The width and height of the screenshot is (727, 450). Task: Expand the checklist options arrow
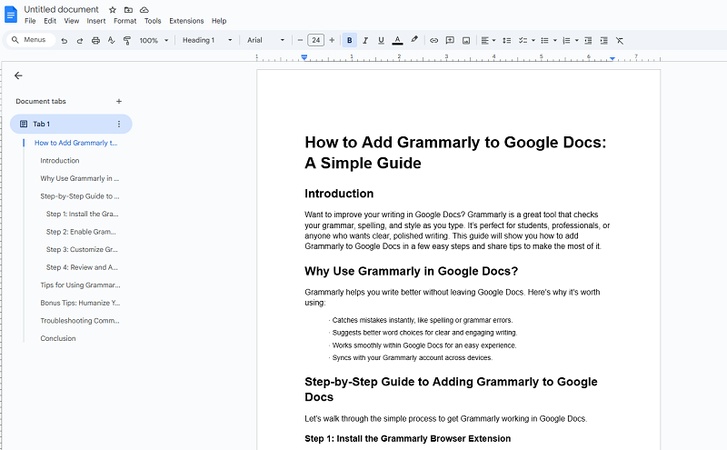[x=533, y=41]
